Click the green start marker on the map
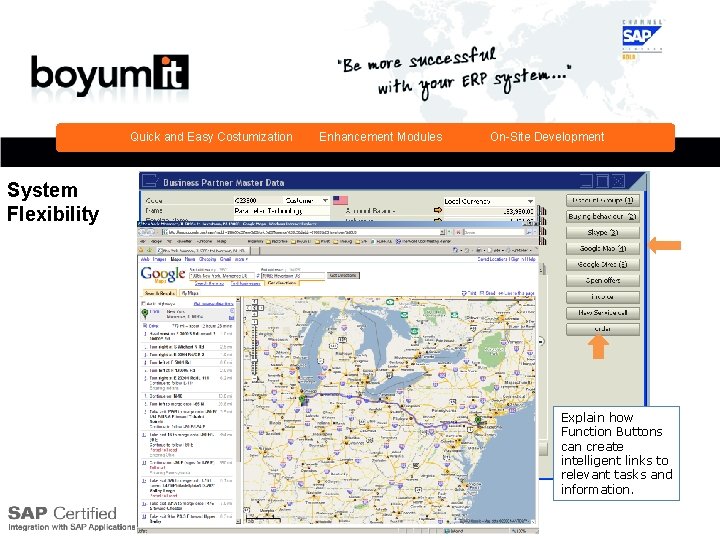This screenshot has height=540, width=720. click(302, 399)
